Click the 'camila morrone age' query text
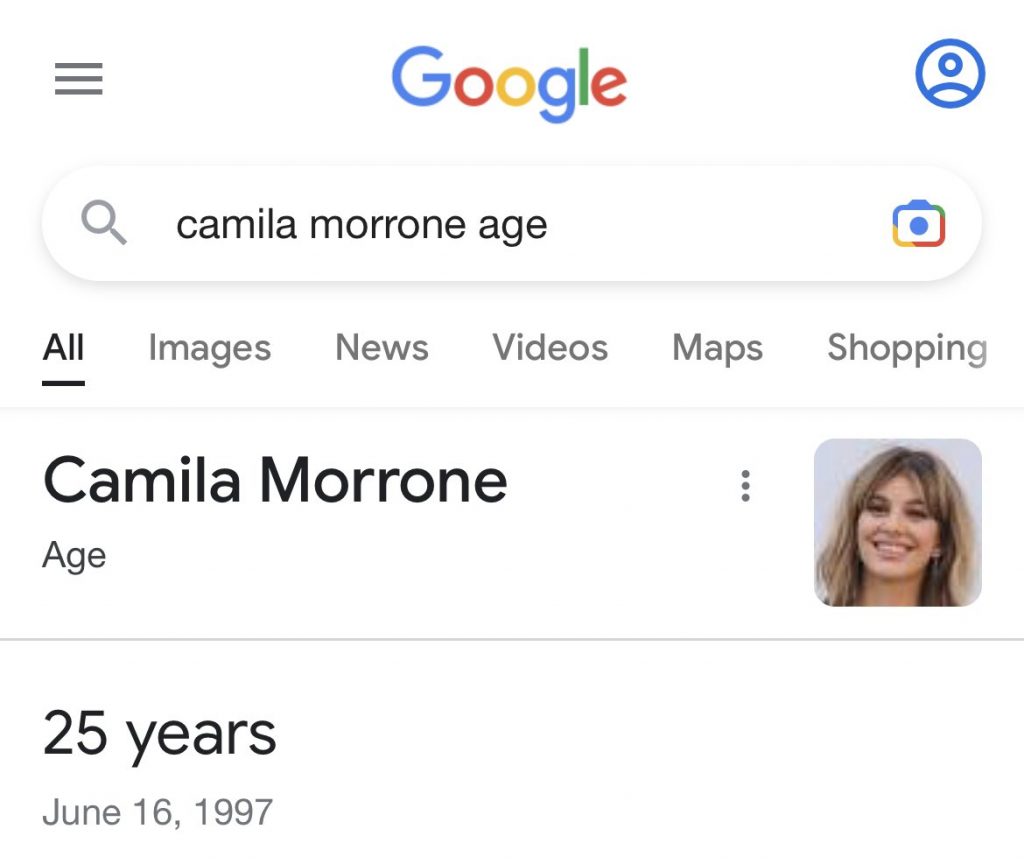The height and width of the screenshot is (864, 1024). (362, 225)
